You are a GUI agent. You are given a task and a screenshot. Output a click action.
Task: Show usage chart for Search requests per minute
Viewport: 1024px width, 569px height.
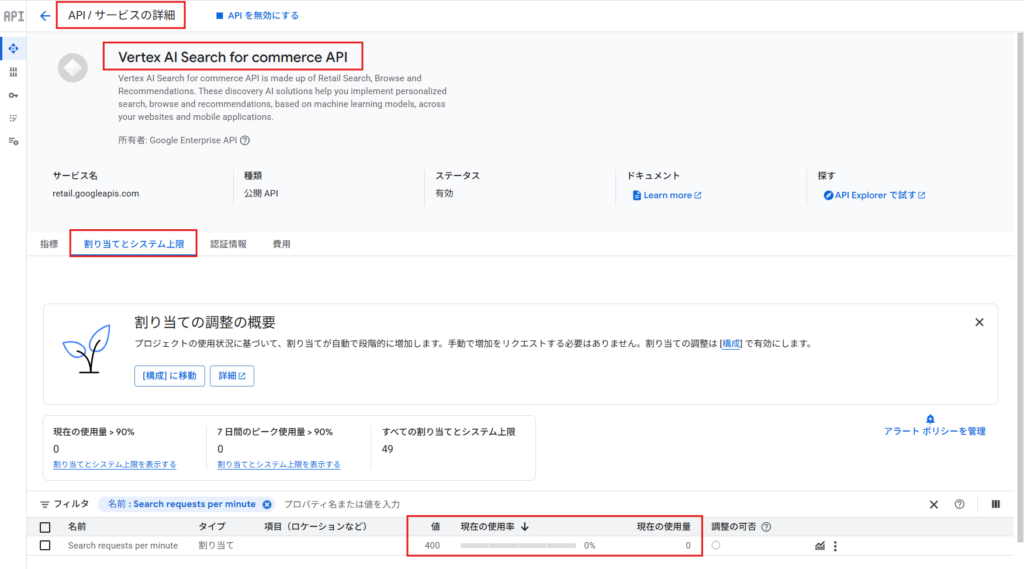tap(820, 545)
